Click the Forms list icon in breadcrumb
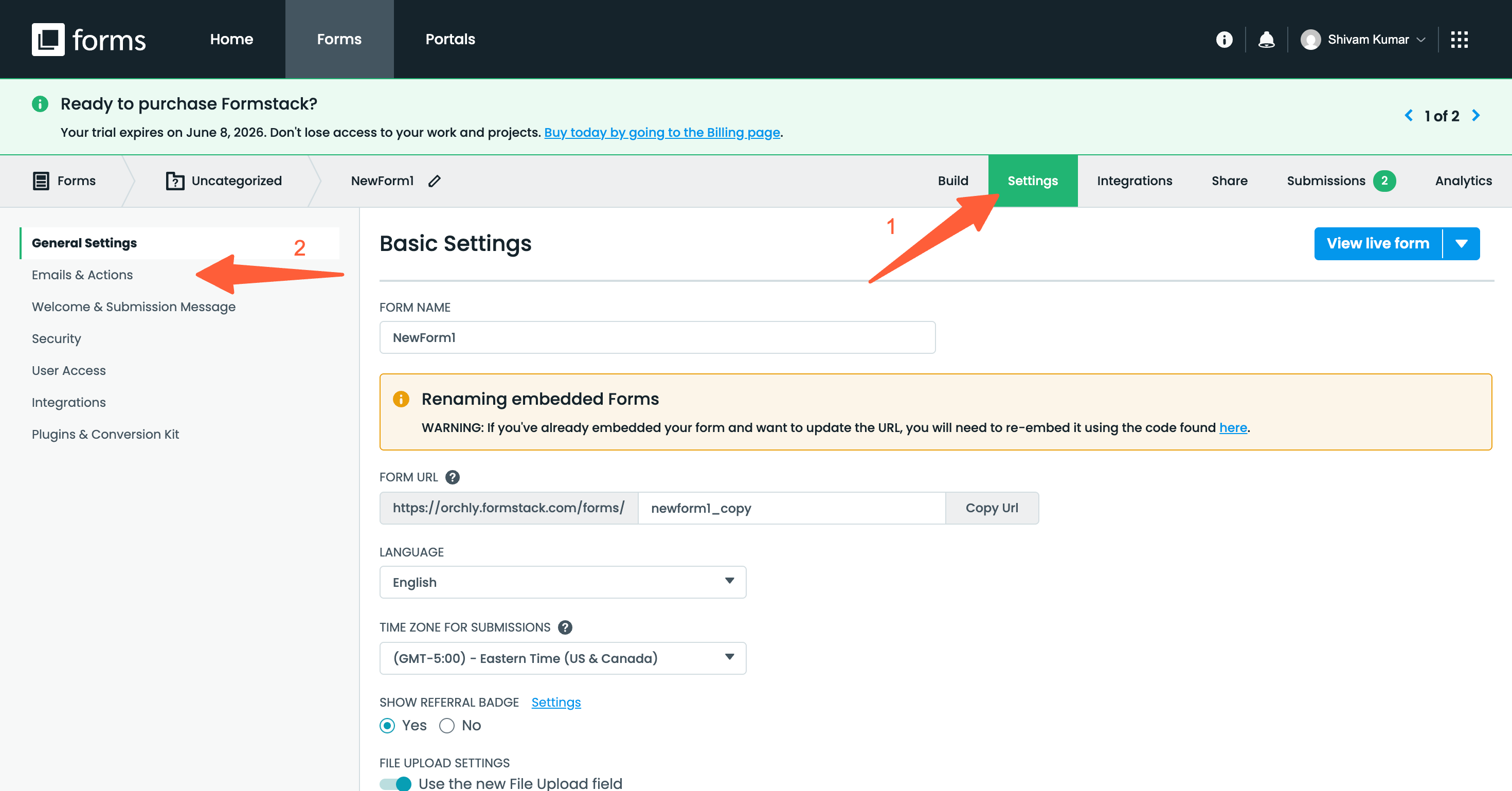The width and height of the screenshot is (1512, 791). (x=41, y=181)
